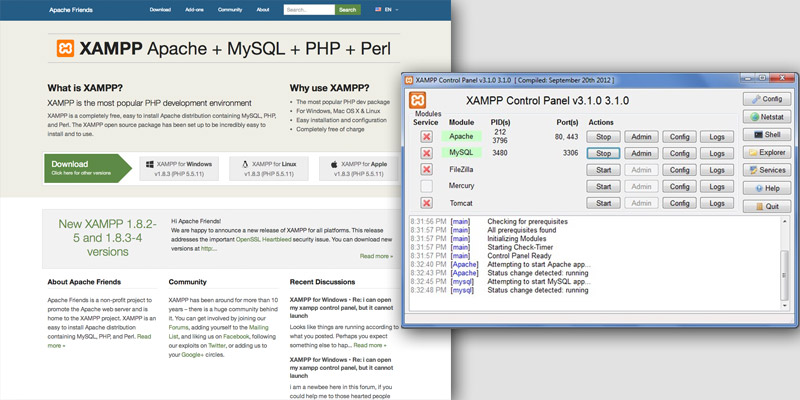
Task: Open the Add-ons menu item
Action: [194, 10]
